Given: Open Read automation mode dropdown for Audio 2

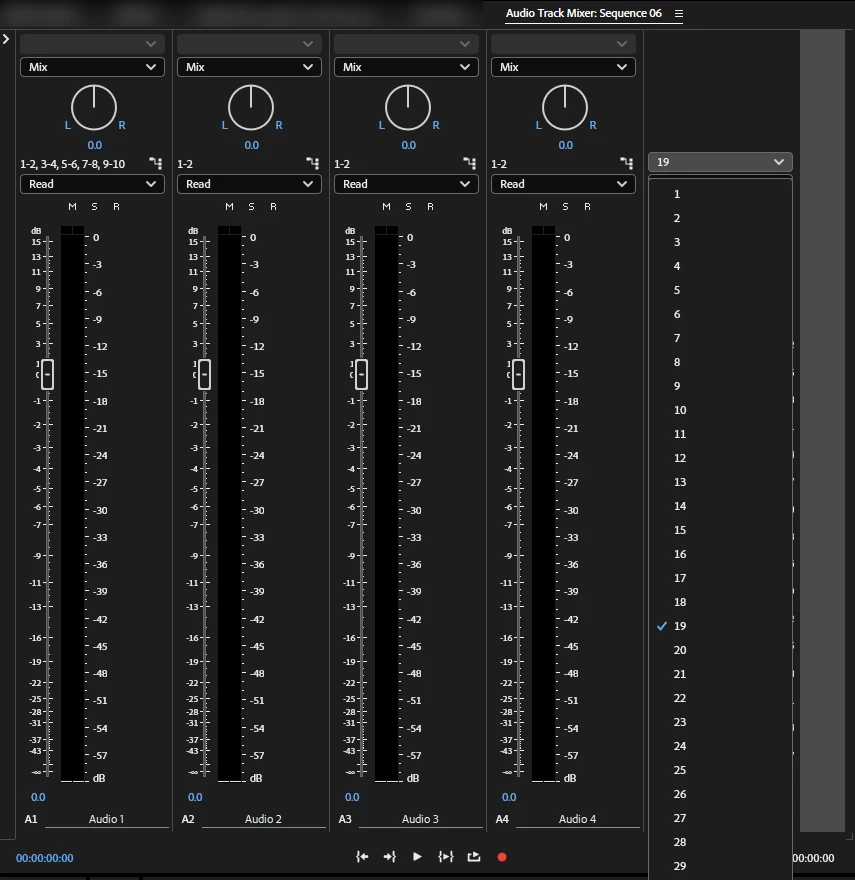Looking at the screenshot, I should [249, 184].
